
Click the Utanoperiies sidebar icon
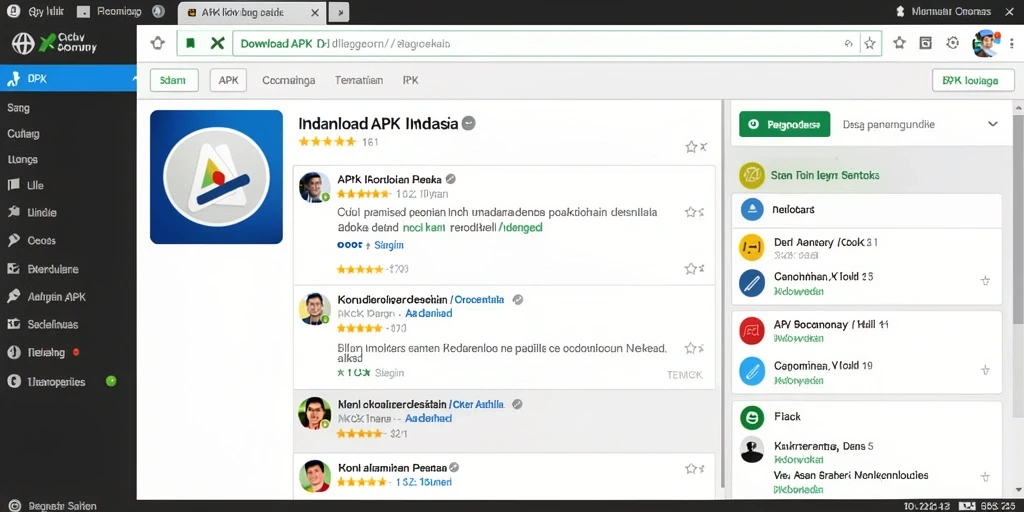coord(13,381)
